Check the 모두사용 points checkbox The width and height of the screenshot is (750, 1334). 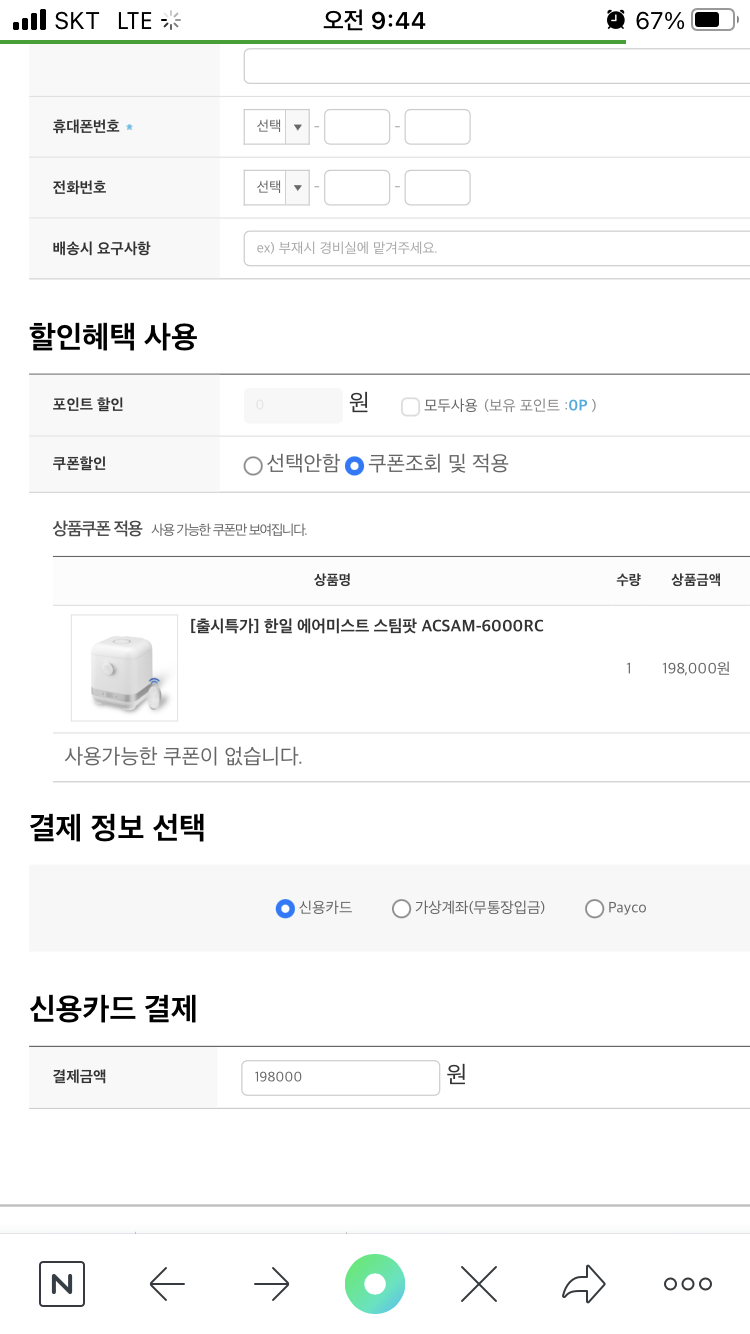point(410,406)
